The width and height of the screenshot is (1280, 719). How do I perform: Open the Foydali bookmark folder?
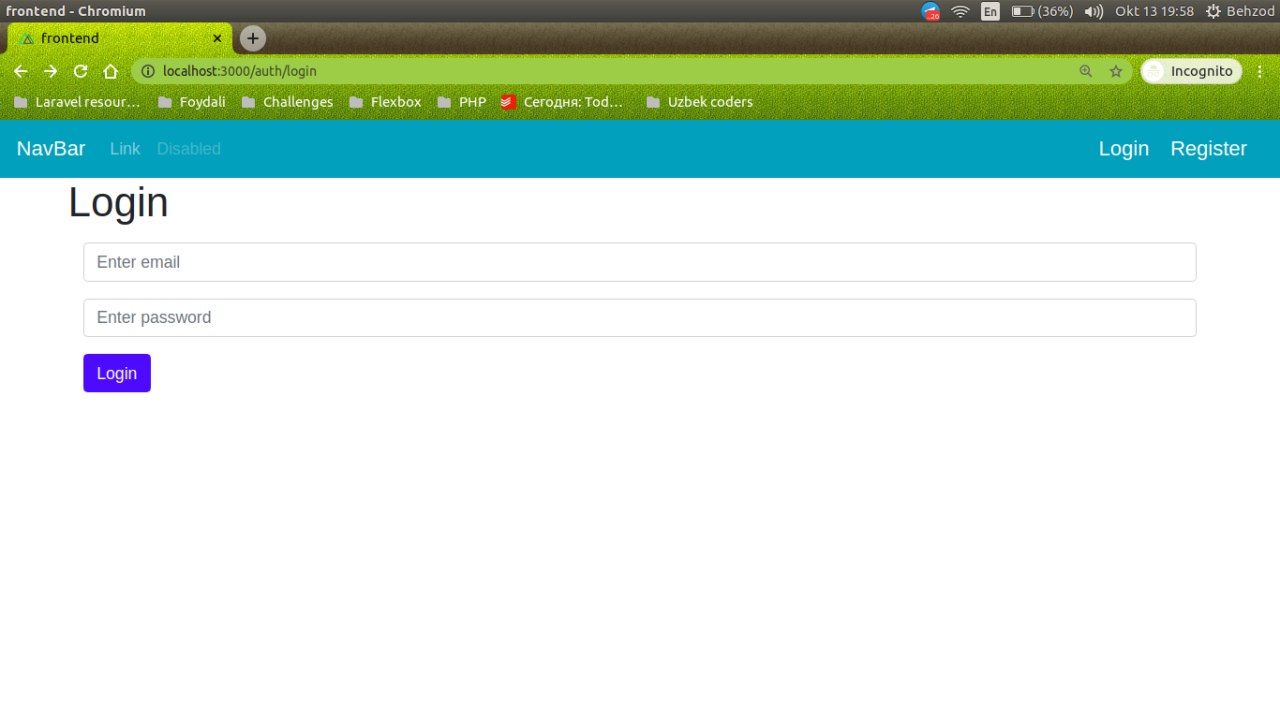tap(192, 102)
